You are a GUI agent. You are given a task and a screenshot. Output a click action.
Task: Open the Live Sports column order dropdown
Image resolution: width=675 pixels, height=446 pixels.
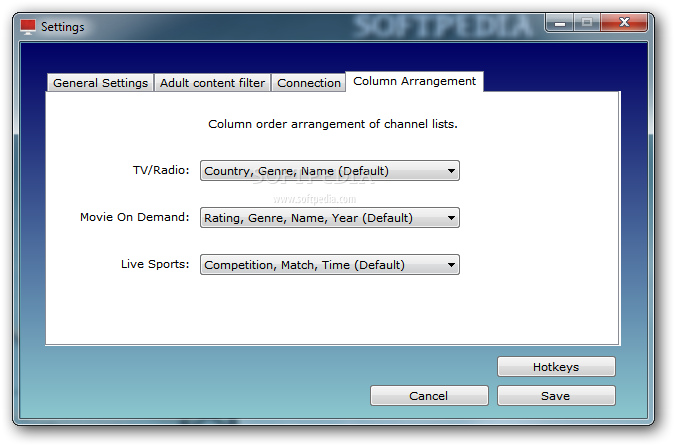click(330, 265)
